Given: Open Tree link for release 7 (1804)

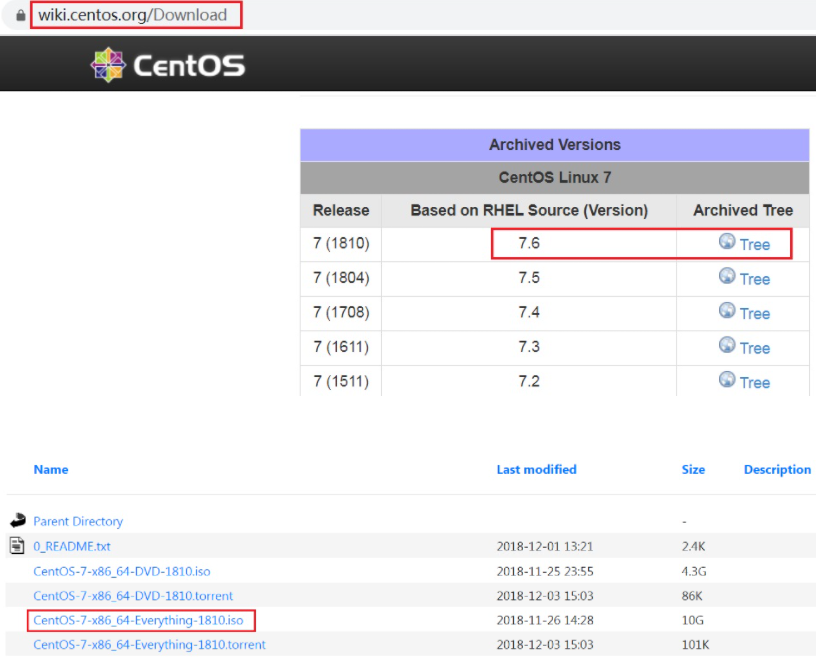Looking at the screenshot, I should click(755, 279).
